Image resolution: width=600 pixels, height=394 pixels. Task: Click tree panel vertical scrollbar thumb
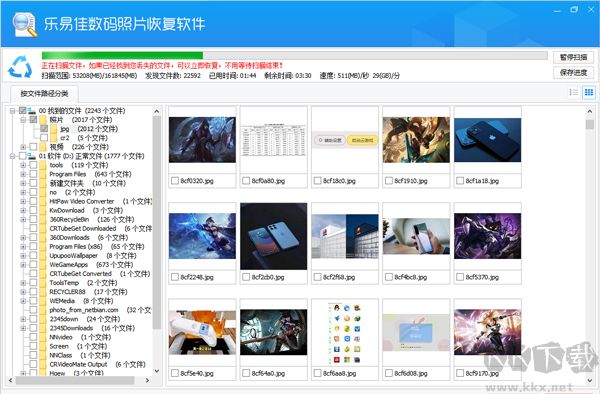157,222
